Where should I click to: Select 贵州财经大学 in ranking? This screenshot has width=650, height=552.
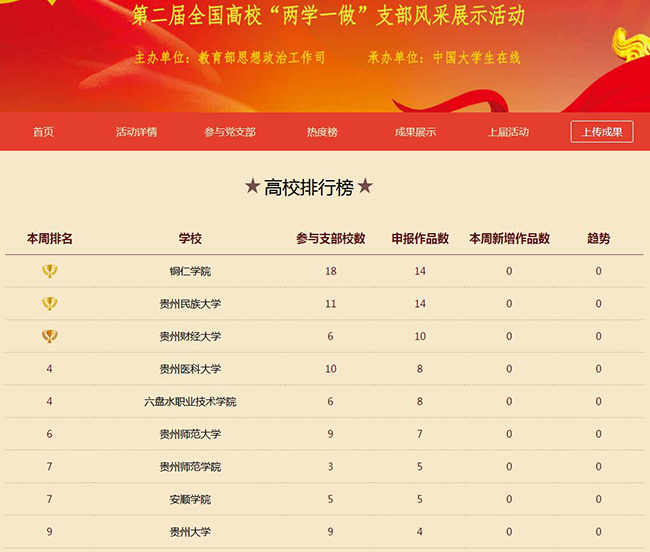pyautogui.click(x=190, y=337)
